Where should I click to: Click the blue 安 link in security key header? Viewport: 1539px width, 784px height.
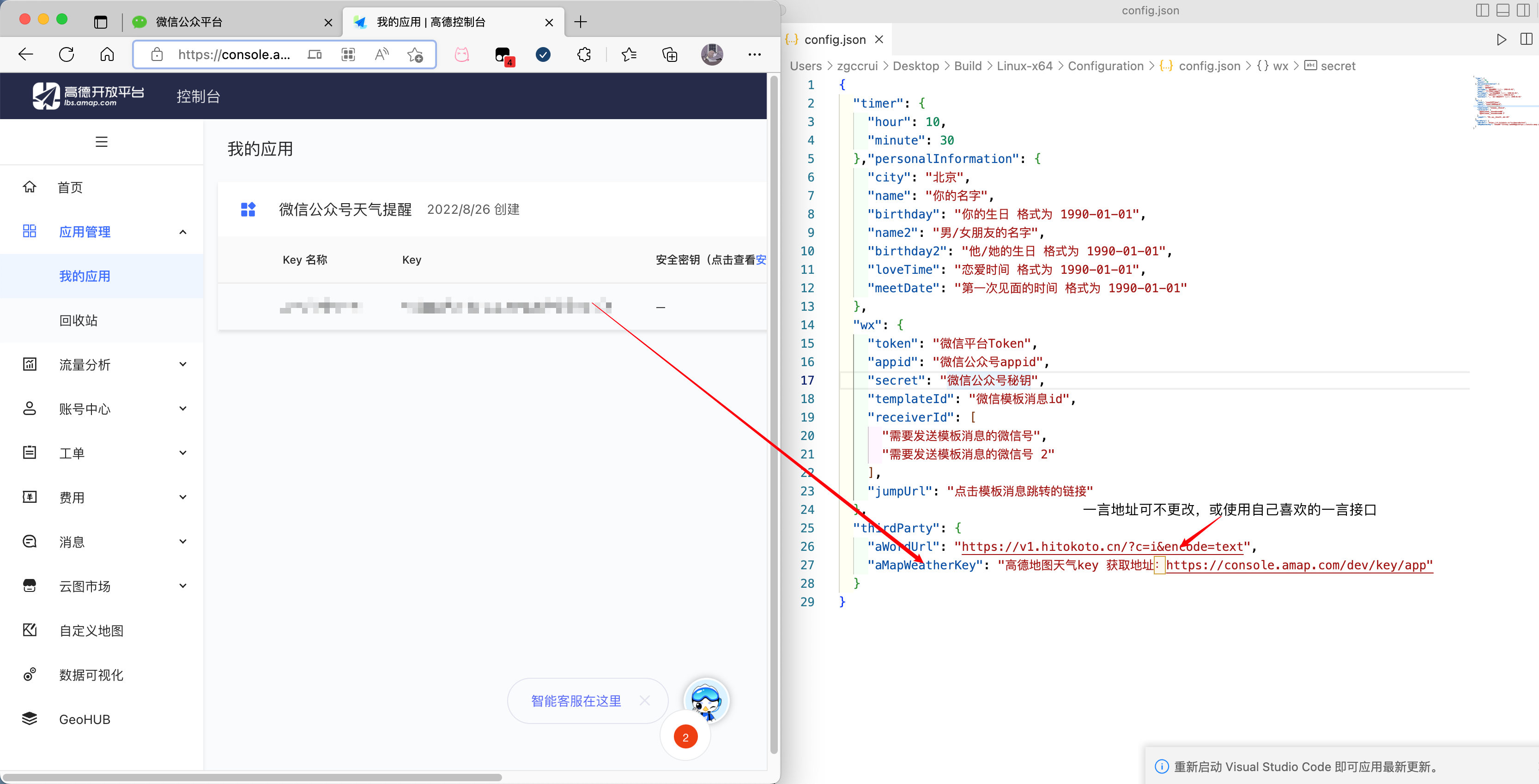point(761,260)
